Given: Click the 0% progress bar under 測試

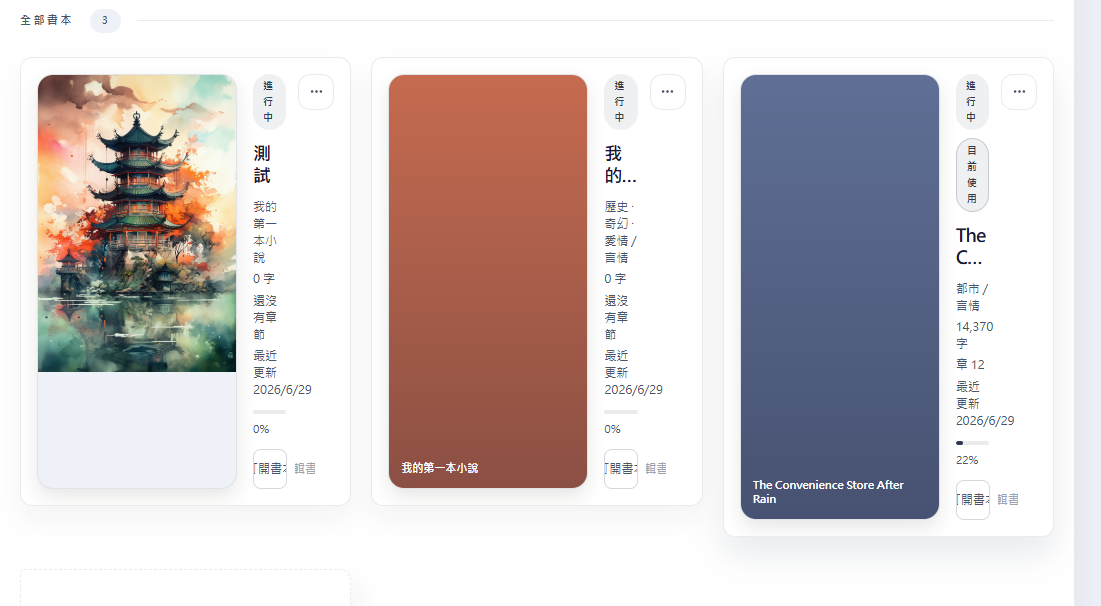Looking at the screenshot, I should pos(269,412).
